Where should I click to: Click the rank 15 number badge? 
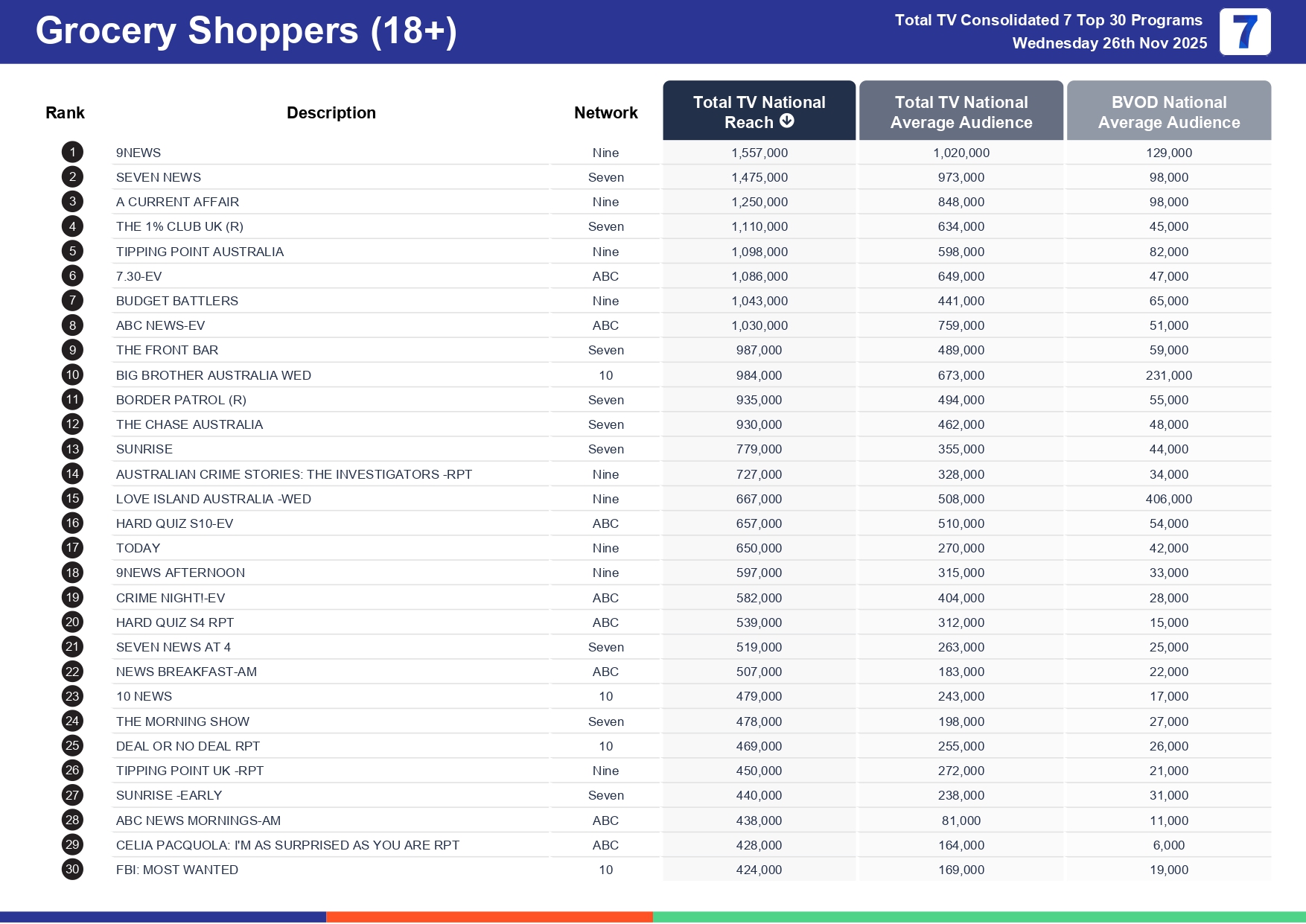(72, 499)
